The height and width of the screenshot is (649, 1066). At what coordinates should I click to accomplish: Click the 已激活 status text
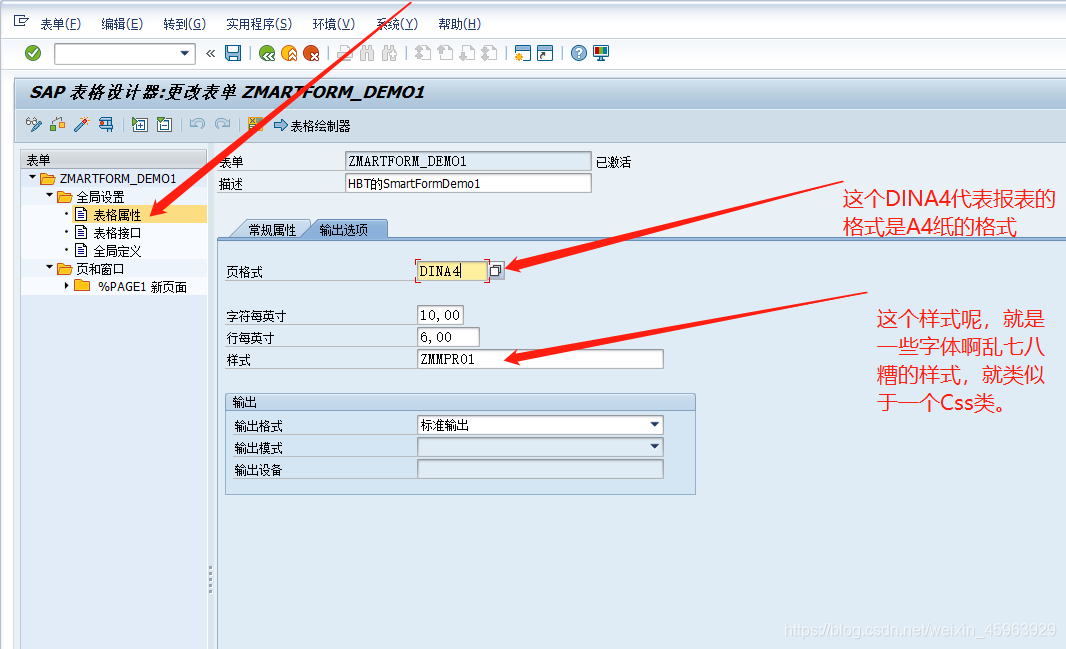(613, 162)
